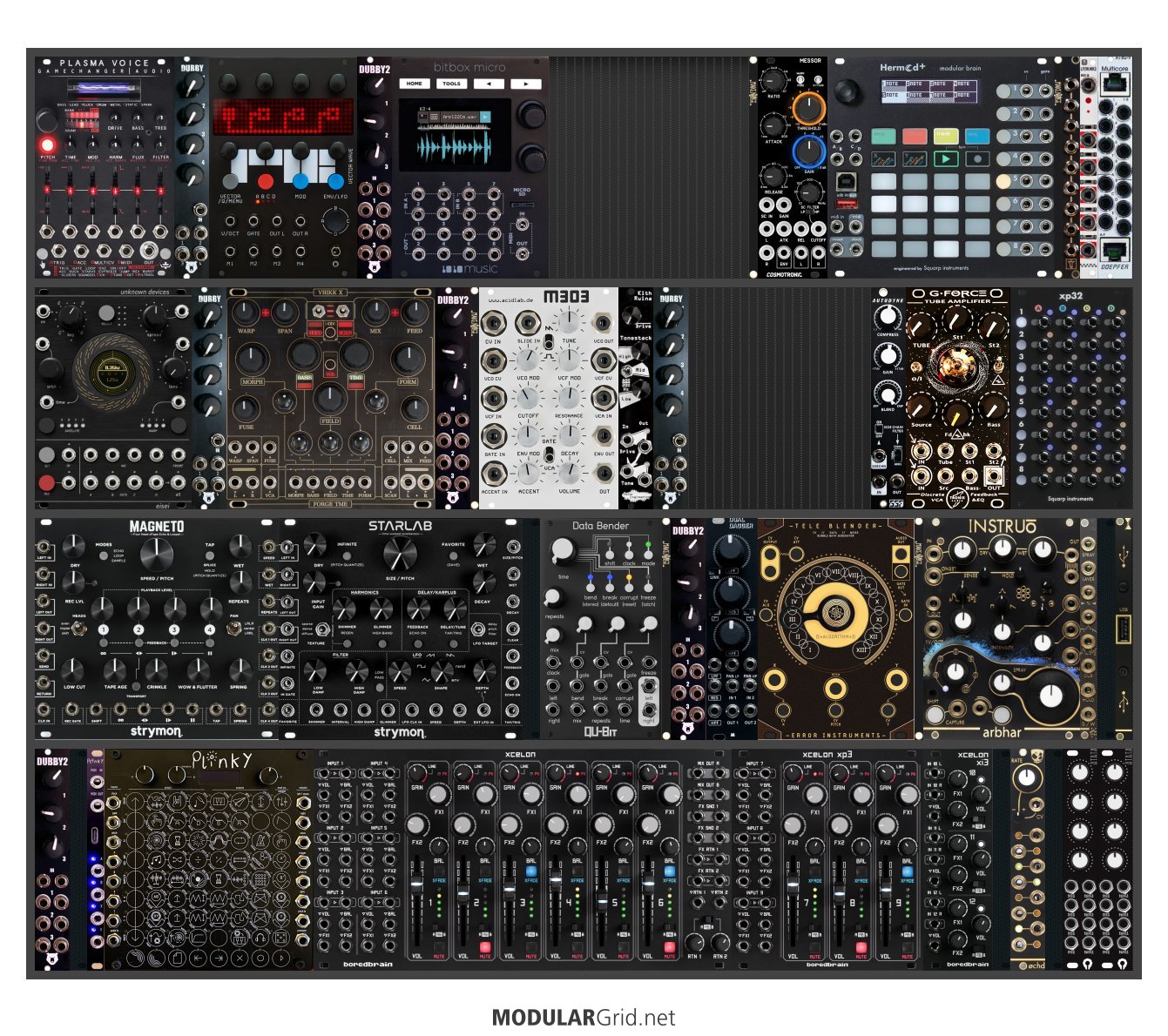Click the top Multicore RJ45 port on Doepfer

(x=1115, y=85)
